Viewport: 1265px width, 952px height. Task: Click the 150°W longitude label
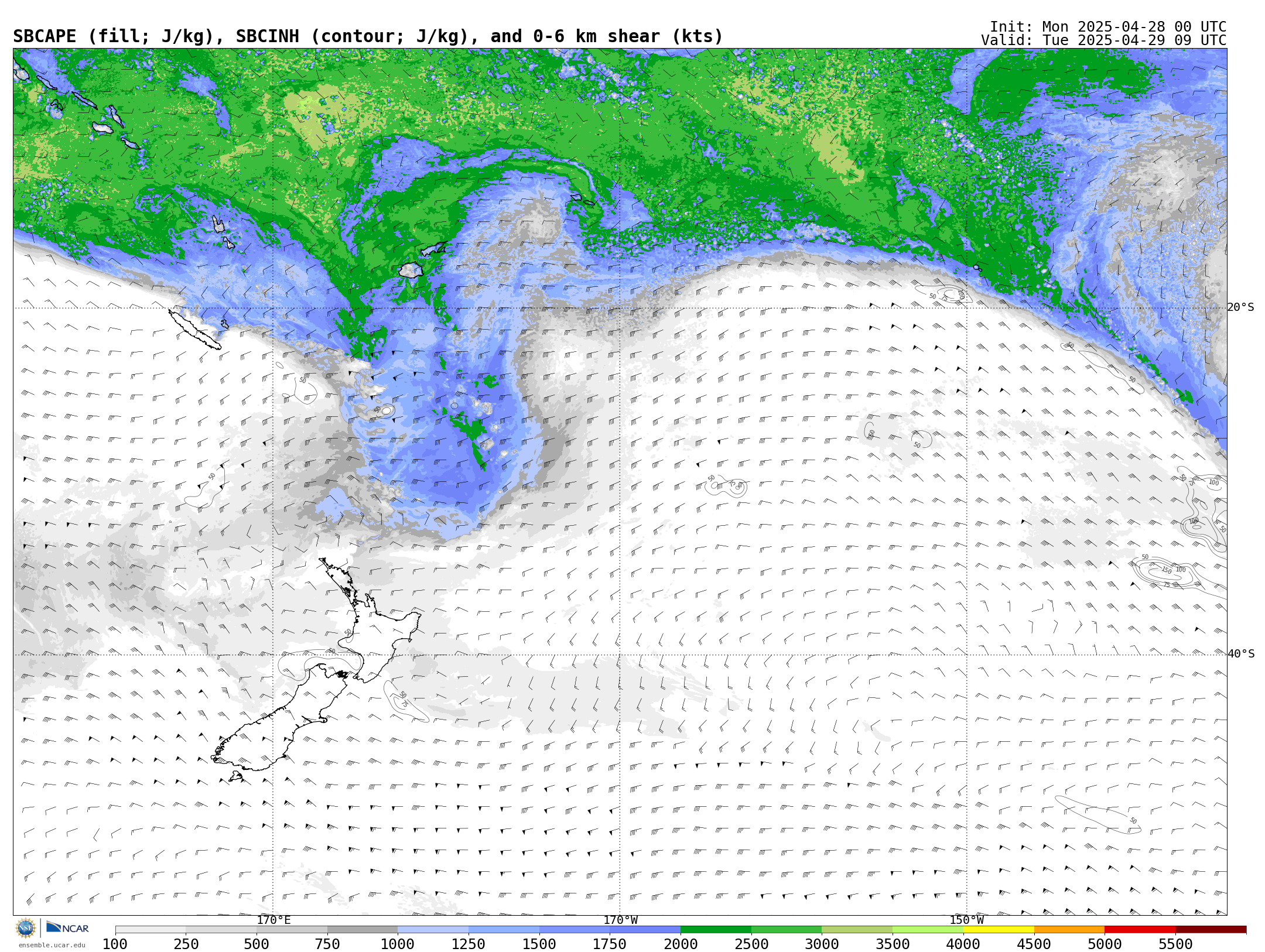pyautogui.click(x=966, y=920)
